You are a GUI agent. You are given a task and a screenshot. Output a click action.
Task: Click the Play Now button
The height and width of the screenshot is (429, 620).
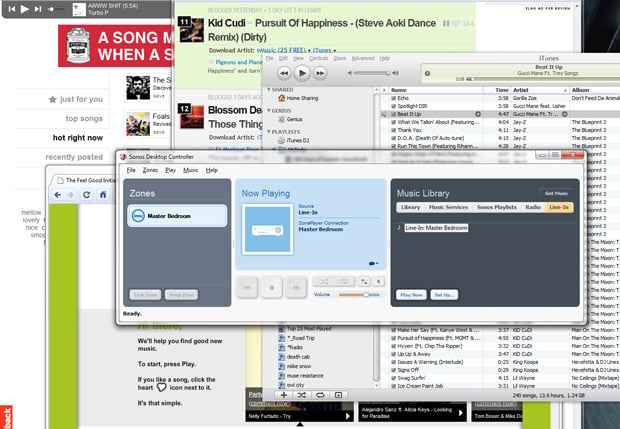[411, 295]
